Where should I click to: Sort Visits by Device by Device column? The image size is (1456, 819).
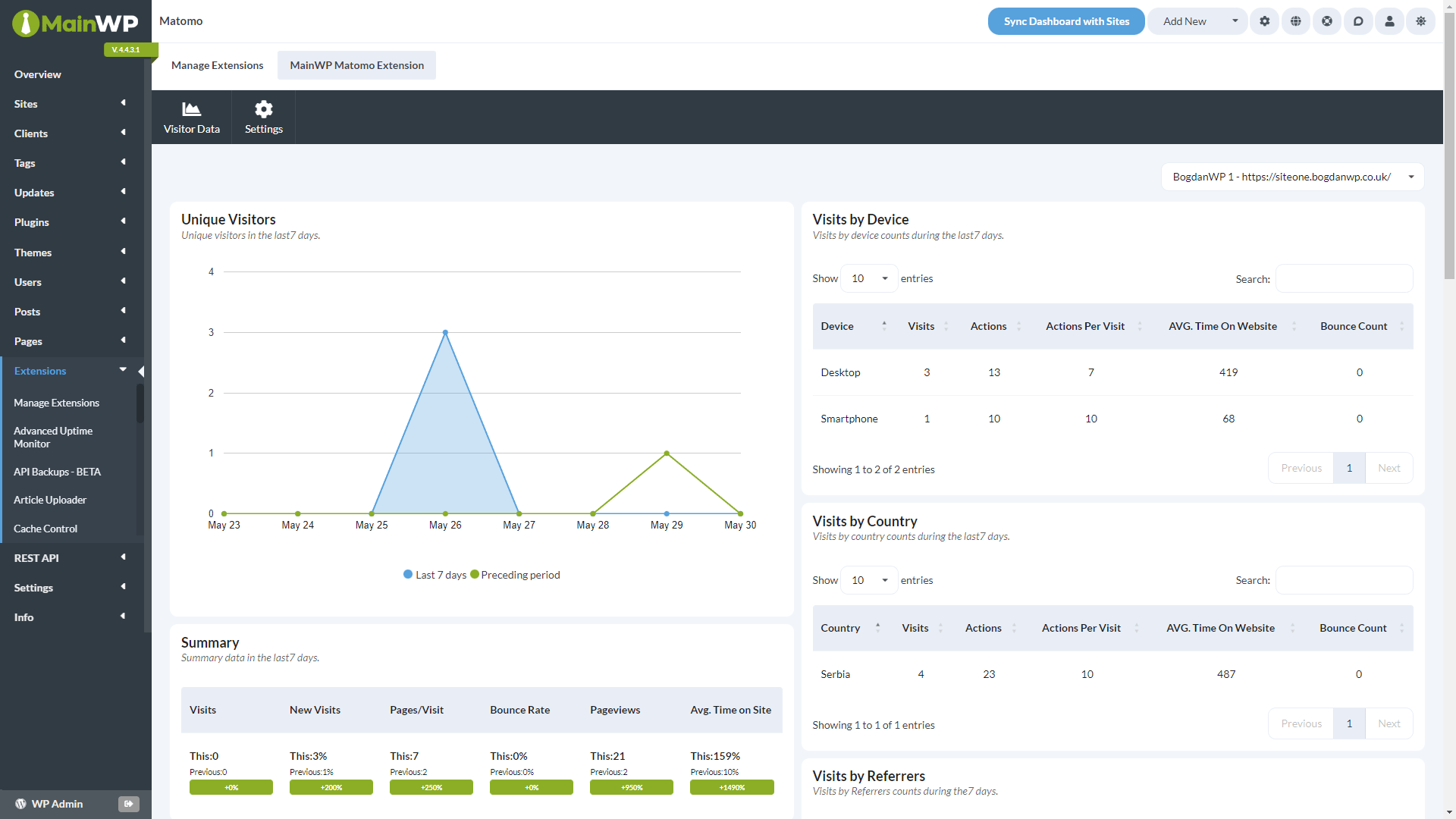853,326
